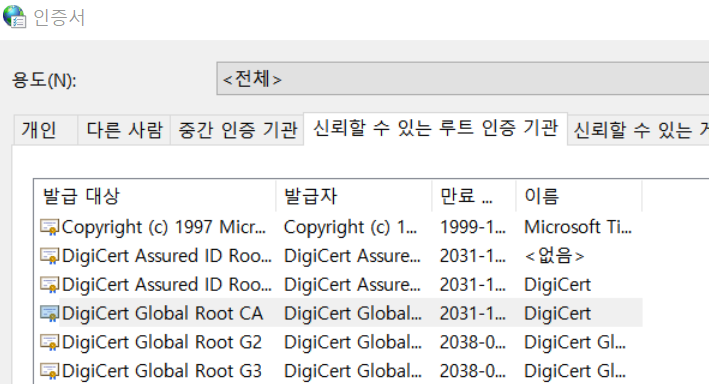Switch to the 다른 사람 tab
This screenshot has width=709, height=384.
click(124, 130)
